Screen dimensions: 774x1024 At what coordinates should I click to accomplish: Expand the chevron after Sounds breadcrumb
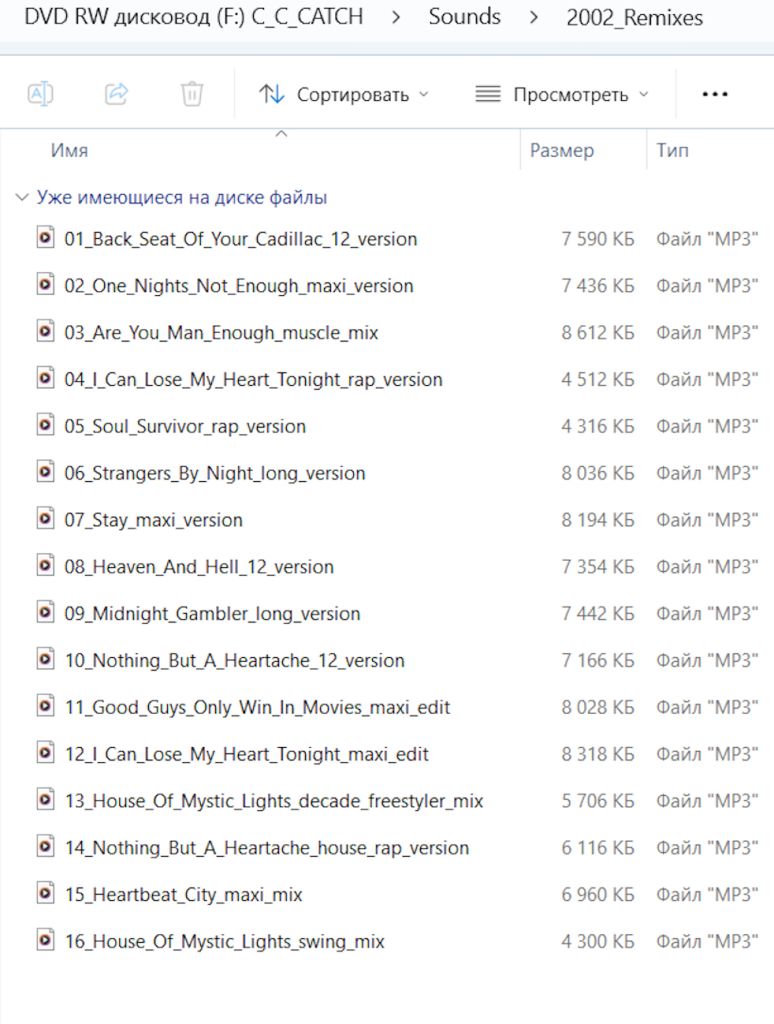pos(534,17)
